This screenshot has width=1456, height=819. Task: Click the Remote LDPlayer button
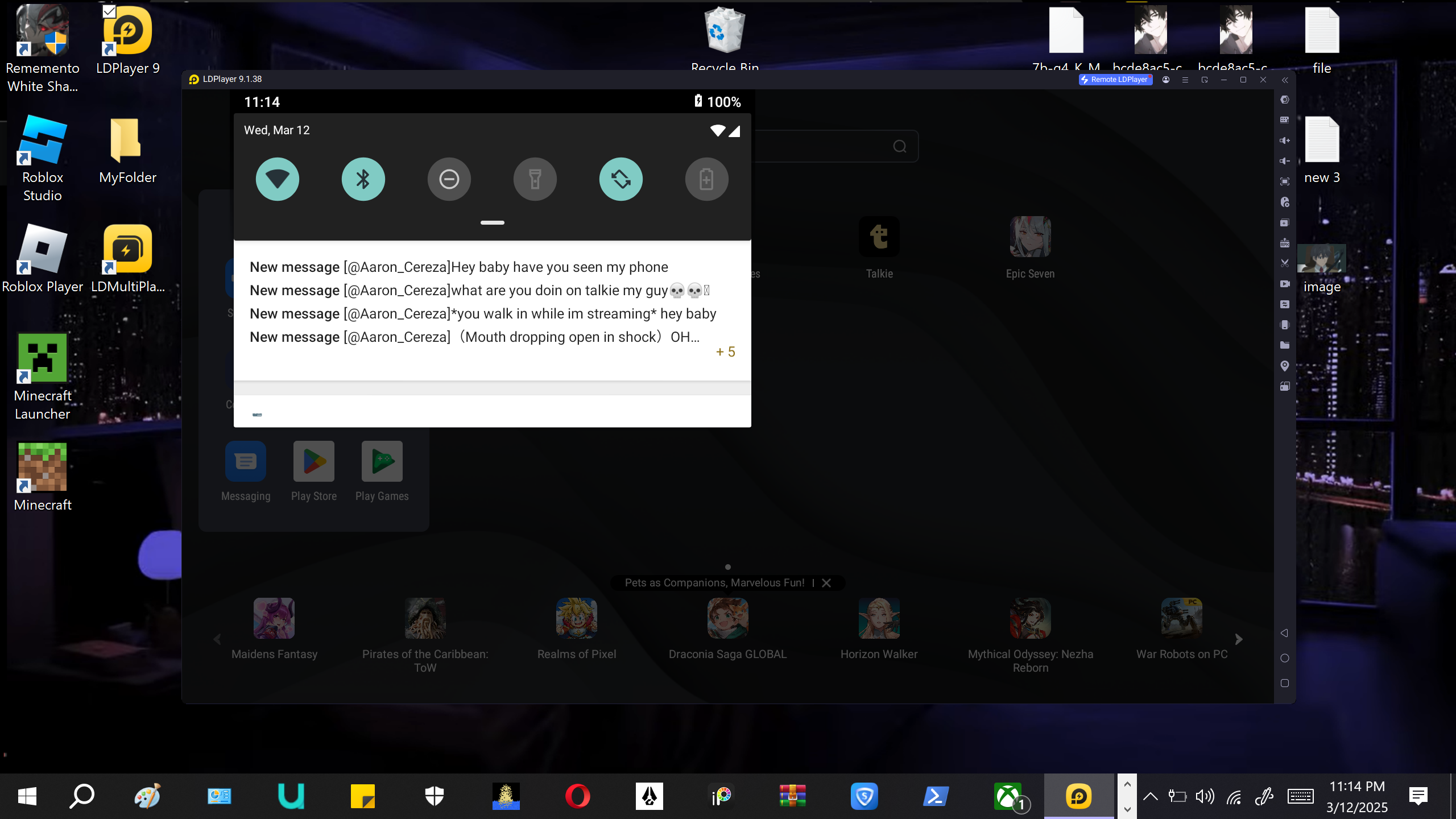(1115, 80)
